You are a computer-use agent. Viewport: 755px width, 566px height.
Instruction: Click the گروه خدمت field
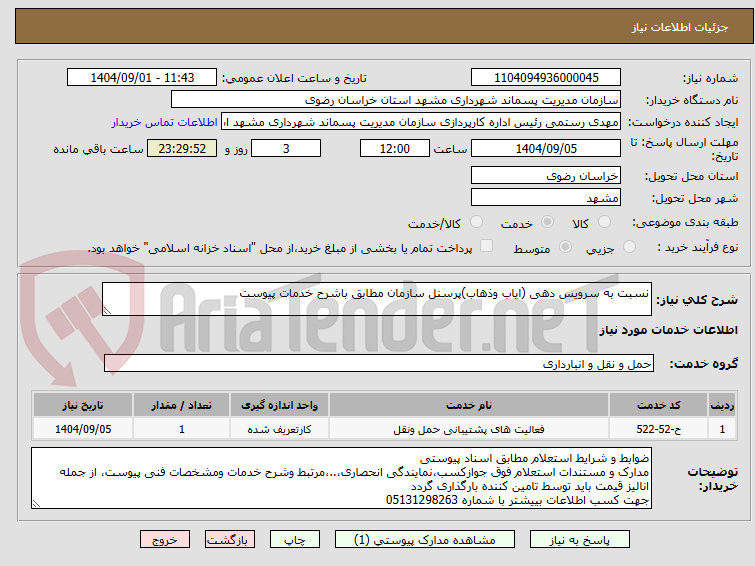click(378, 364)
